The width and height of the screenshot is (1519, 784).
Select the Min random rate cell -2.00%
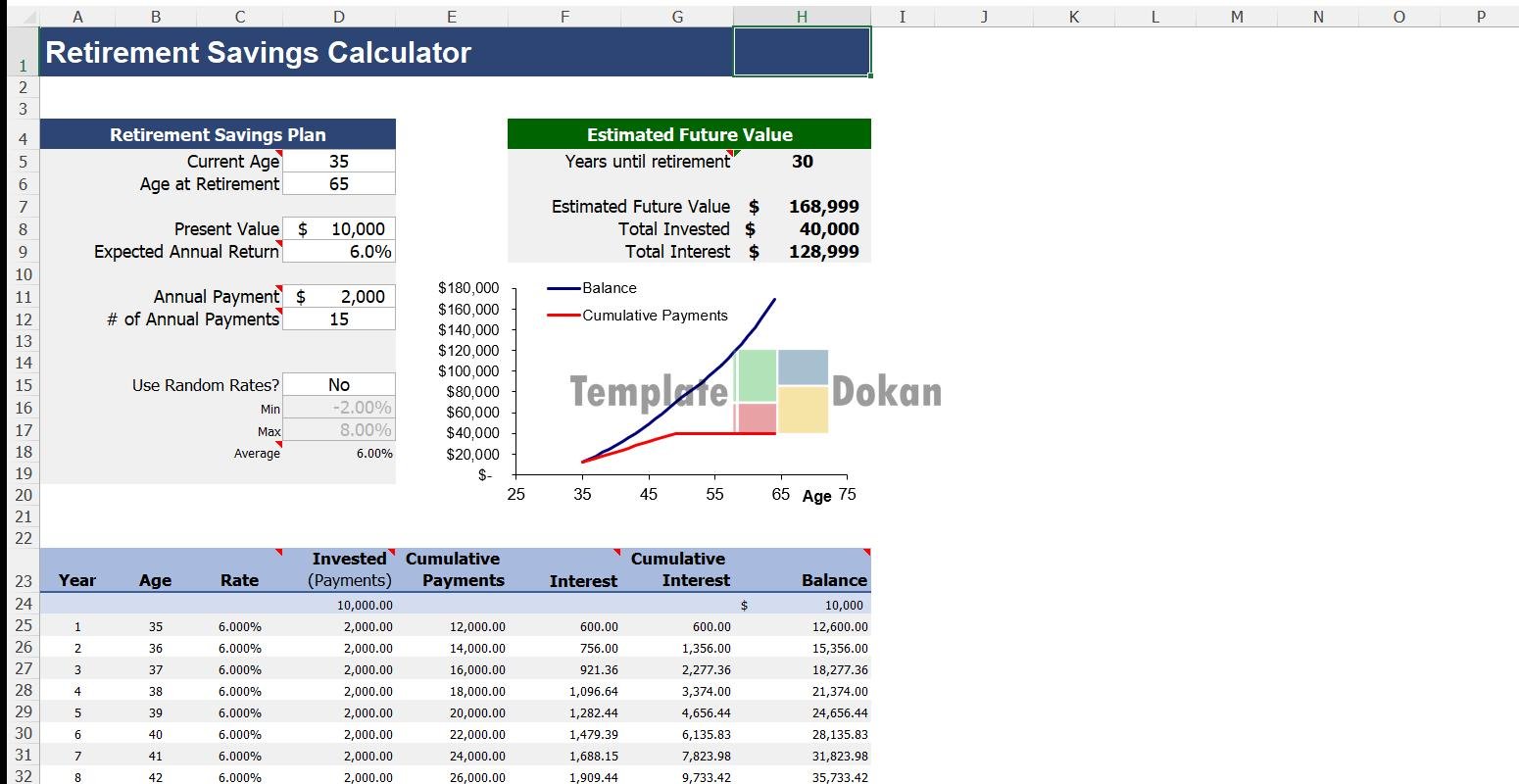339,408
